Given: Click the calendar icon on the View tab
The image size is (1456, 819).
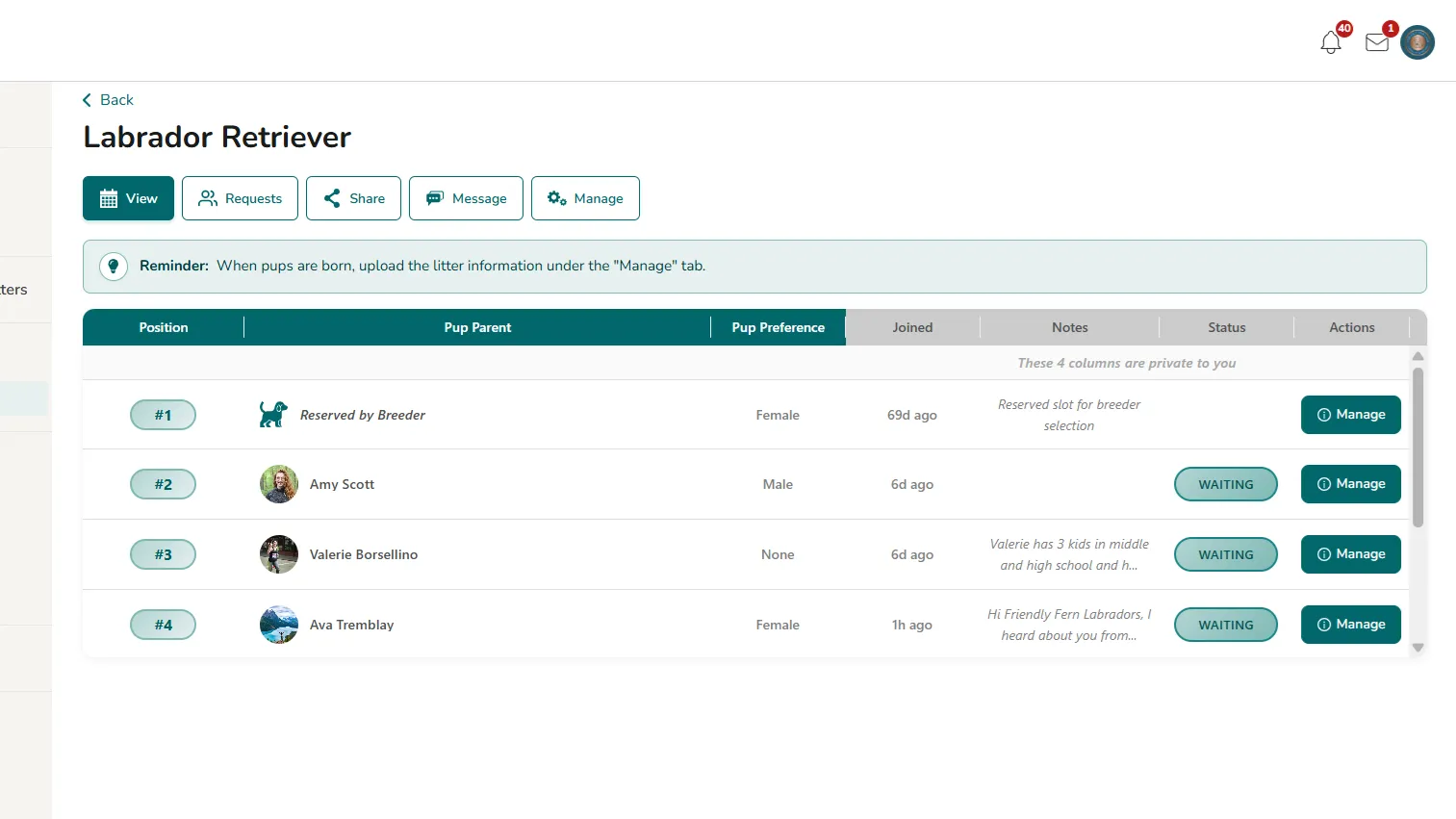Looking at the screenshot, I should [x=108, y=198].
